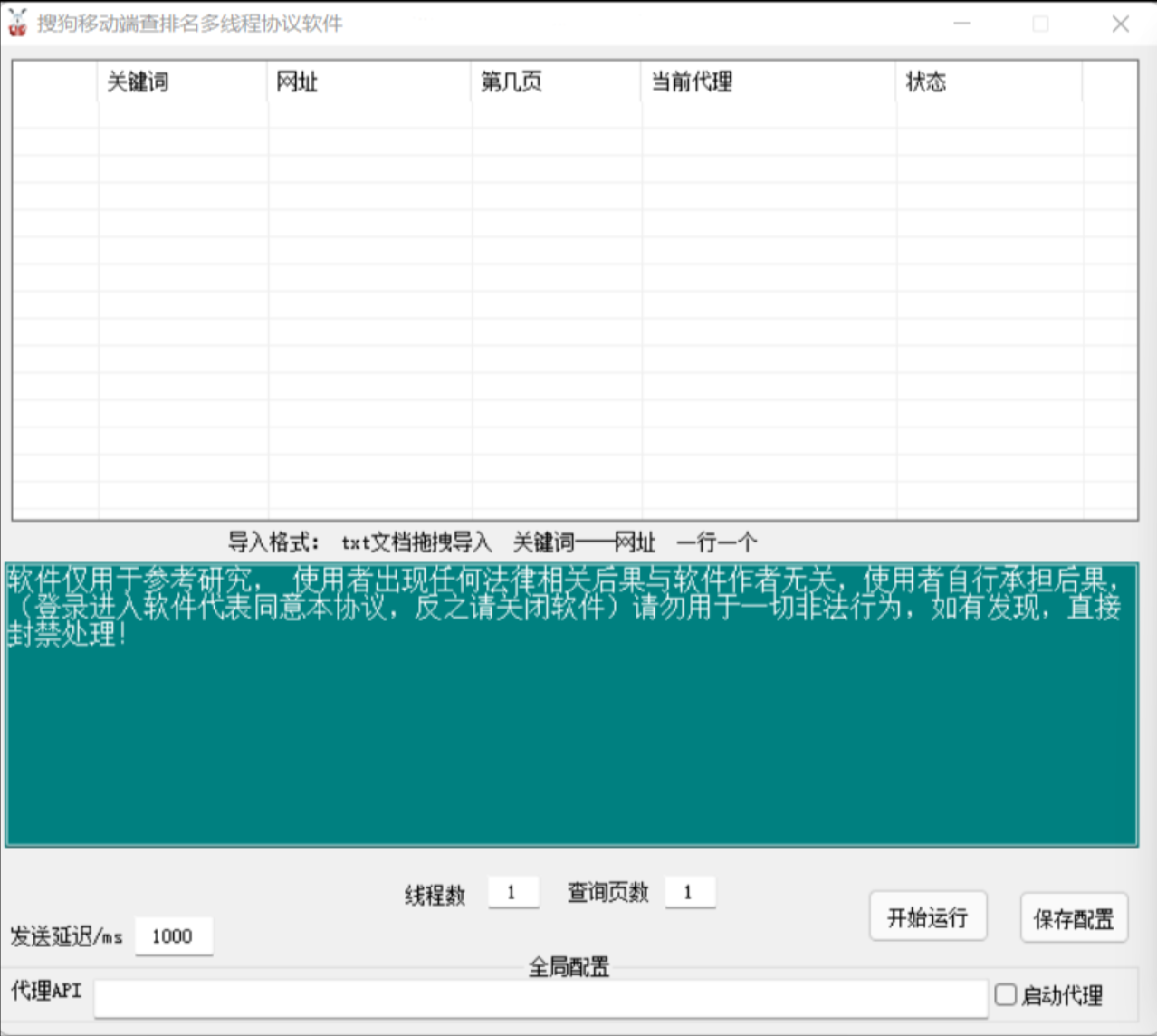
Task: Click the green disclaimer text box
Action: [x=571, y=705]
